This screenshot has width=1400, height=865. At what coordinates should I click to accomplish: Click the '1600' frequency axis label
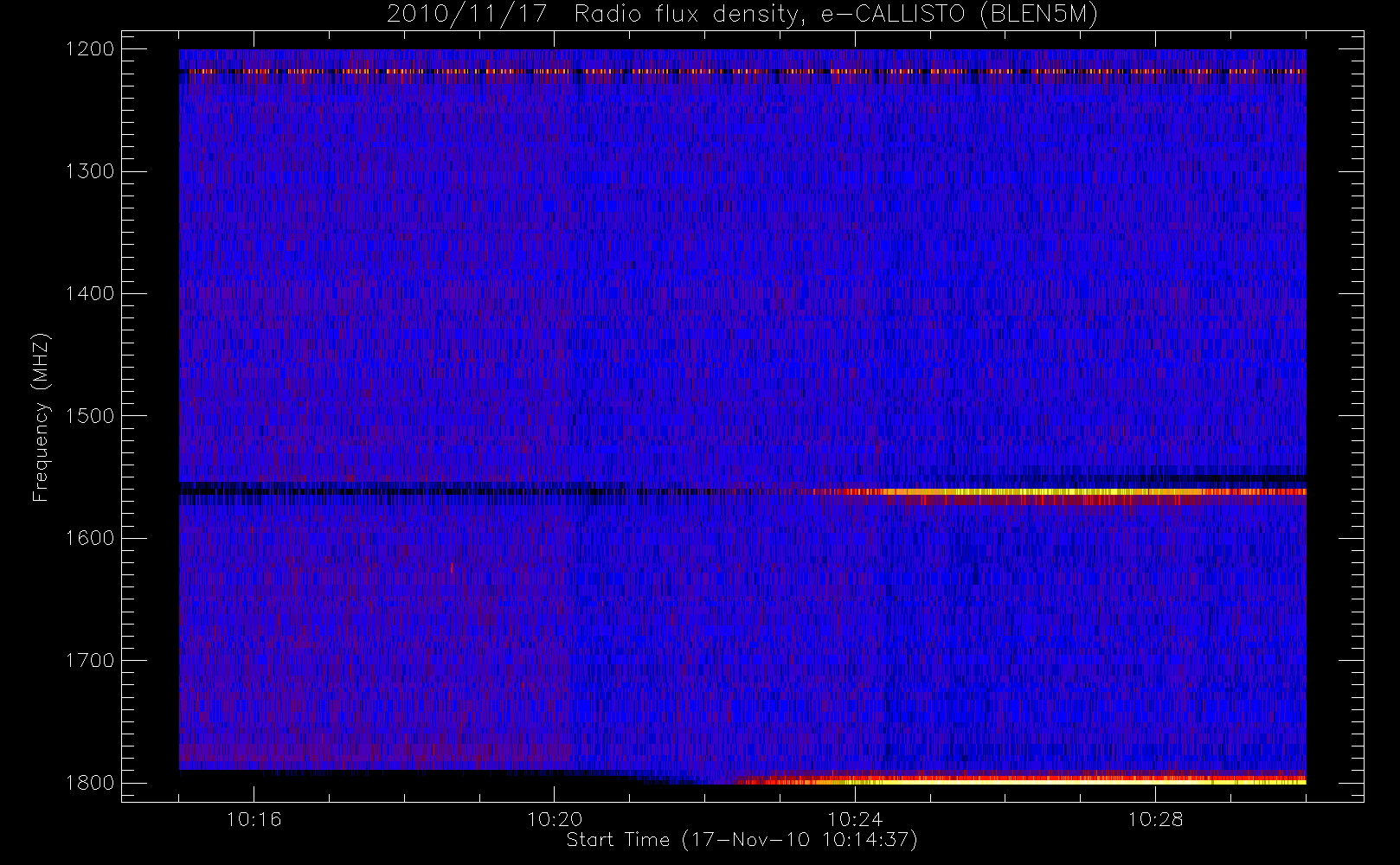(90, 538)
